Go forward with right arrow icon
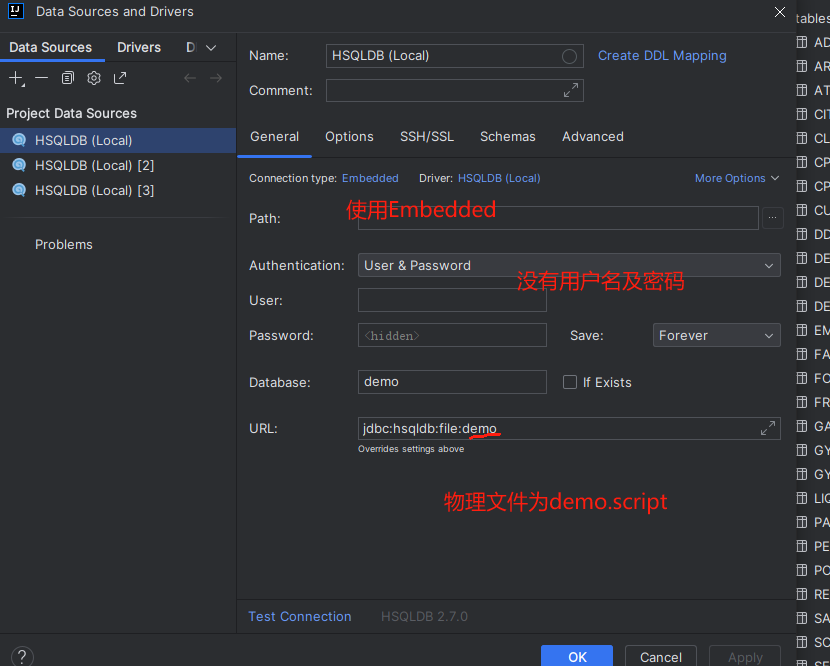Image resolution: width=830 pixels, height=666 pixels. pos(215,78)
